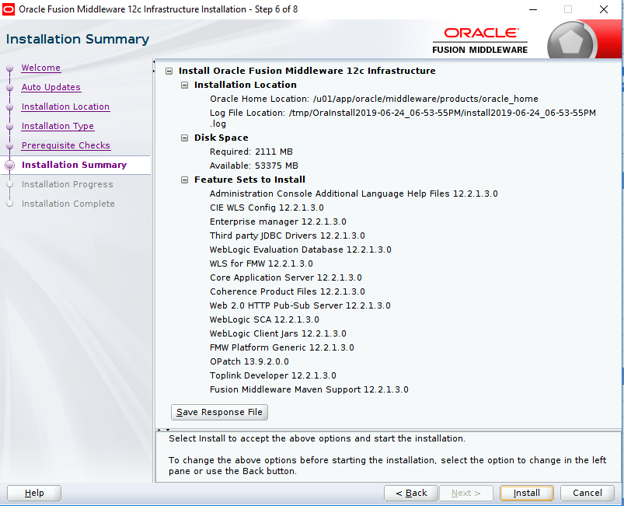Click the Oracle installer icon in title bar
Viewport: 624px width, 507px height.
9,9
